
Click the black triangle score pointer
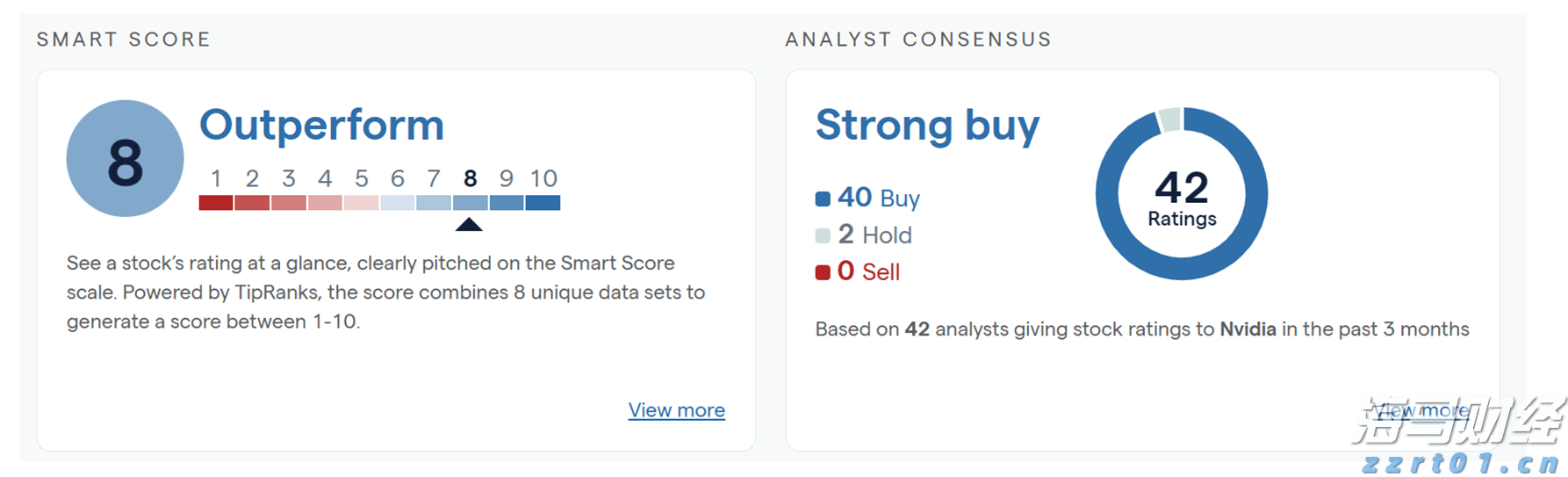click(469, 225)
